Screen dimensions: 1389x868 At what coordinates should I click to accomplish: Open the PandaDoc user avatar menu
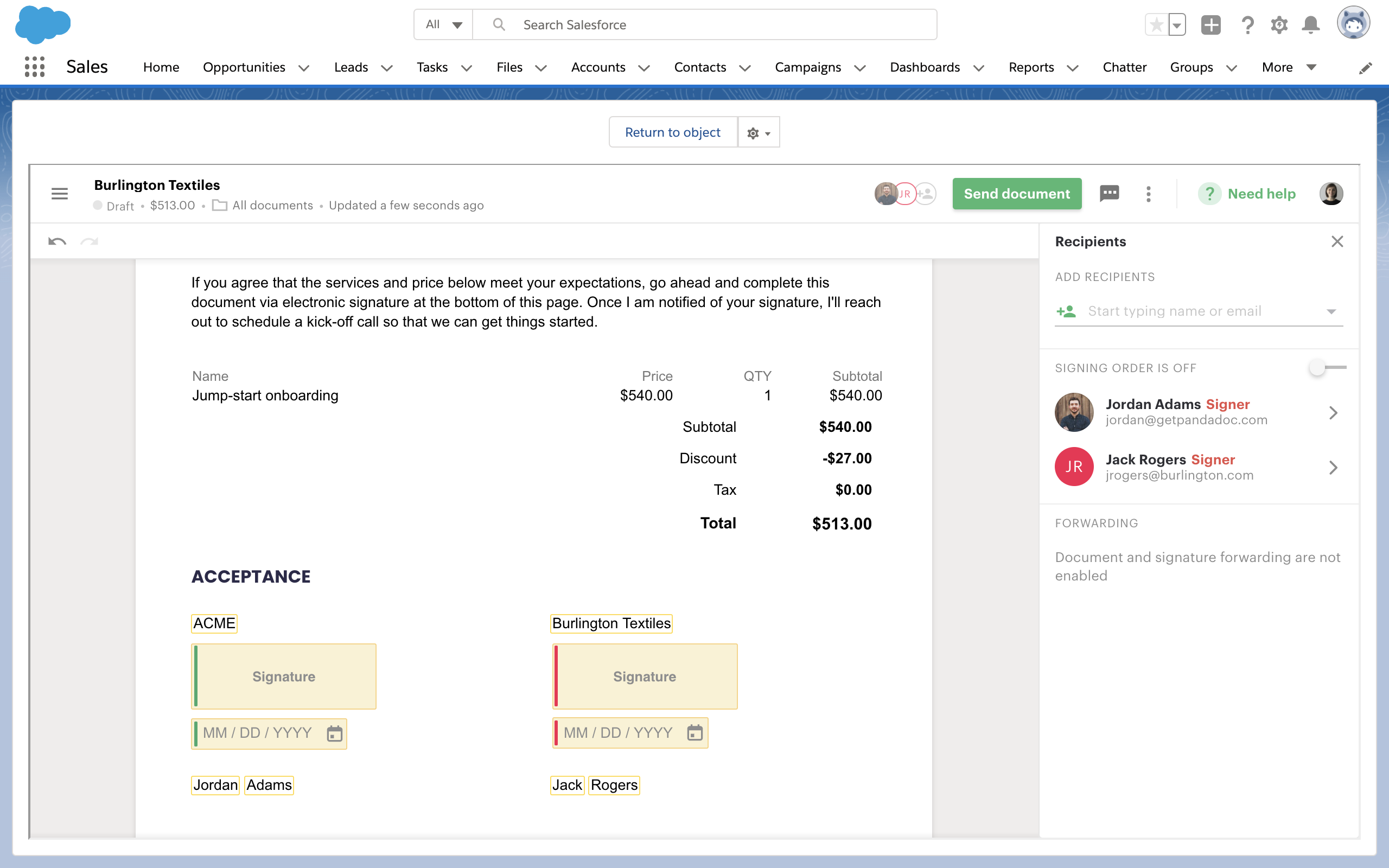tap(1331, 194)
